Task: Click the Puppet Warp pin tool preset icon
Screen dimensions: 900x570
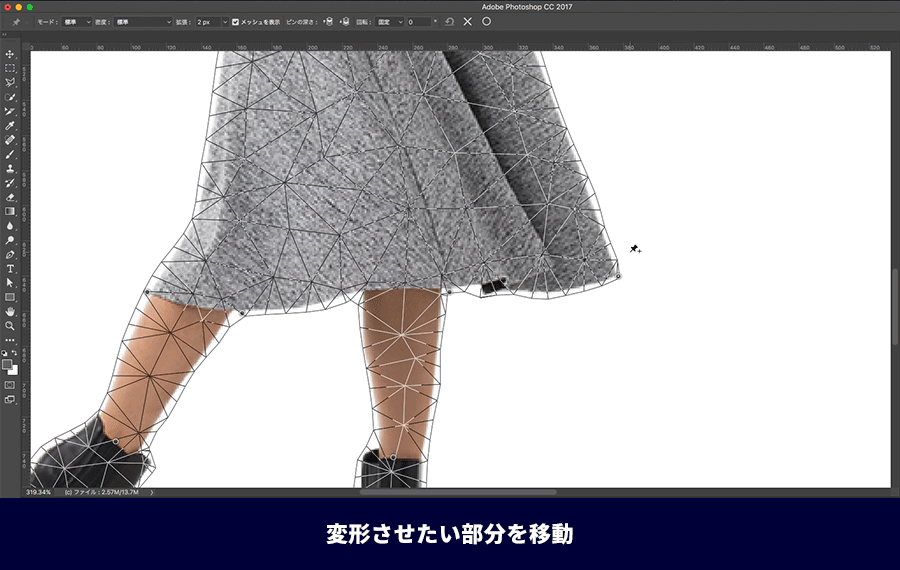Action: [x=16, y=22]
